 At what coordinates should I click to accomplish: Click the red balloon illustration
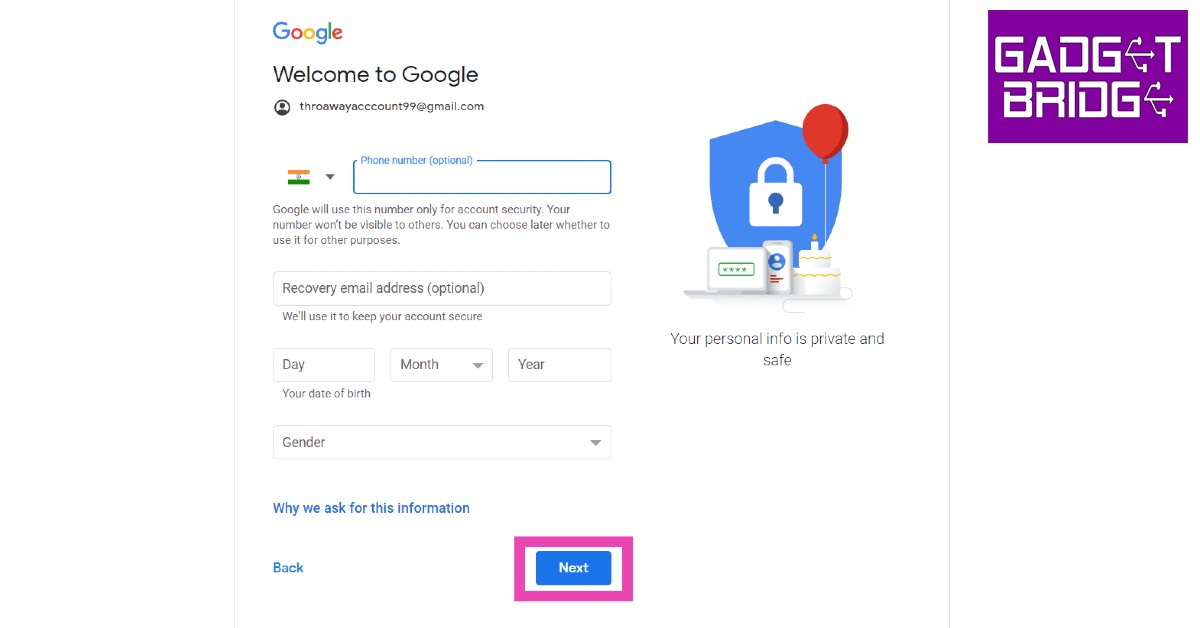825,132
